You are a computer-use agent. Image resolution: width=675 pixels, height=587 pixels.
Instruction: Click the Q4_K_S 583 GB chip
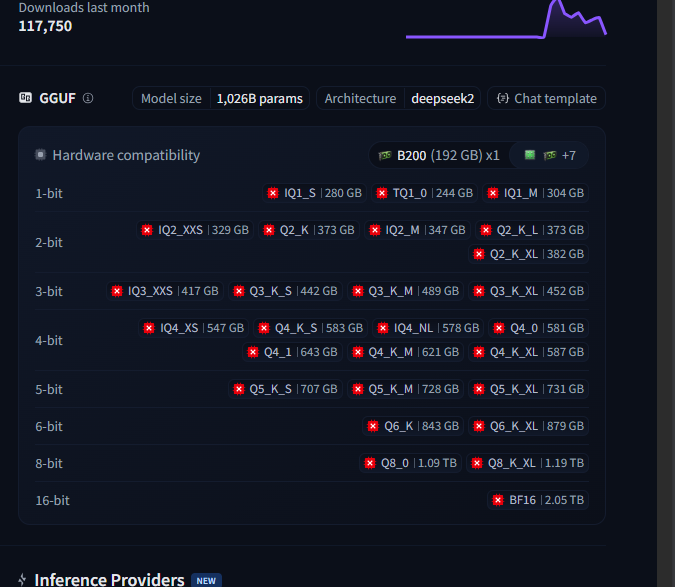pyautogui.click(x=310, y=328)
